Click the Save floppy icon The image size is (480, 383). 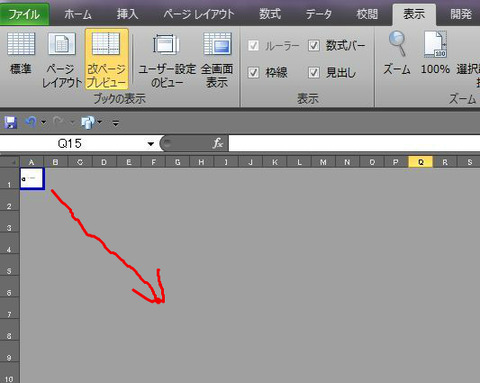point(11,123)
